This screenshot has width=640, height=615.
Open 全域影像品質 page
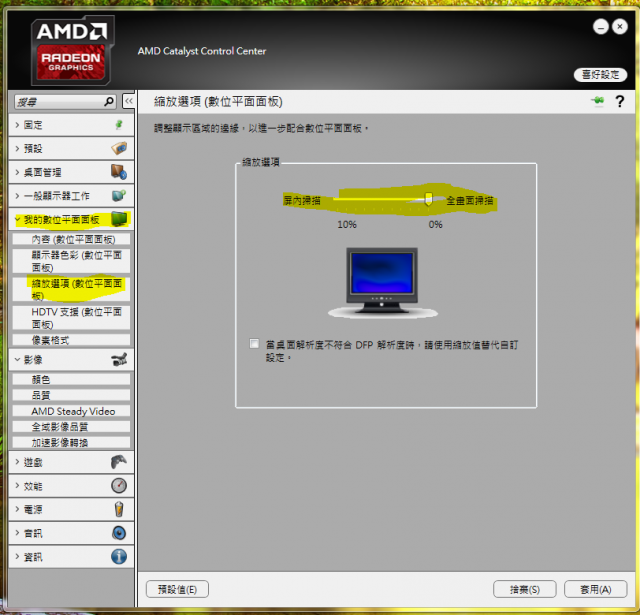[71, 427]
